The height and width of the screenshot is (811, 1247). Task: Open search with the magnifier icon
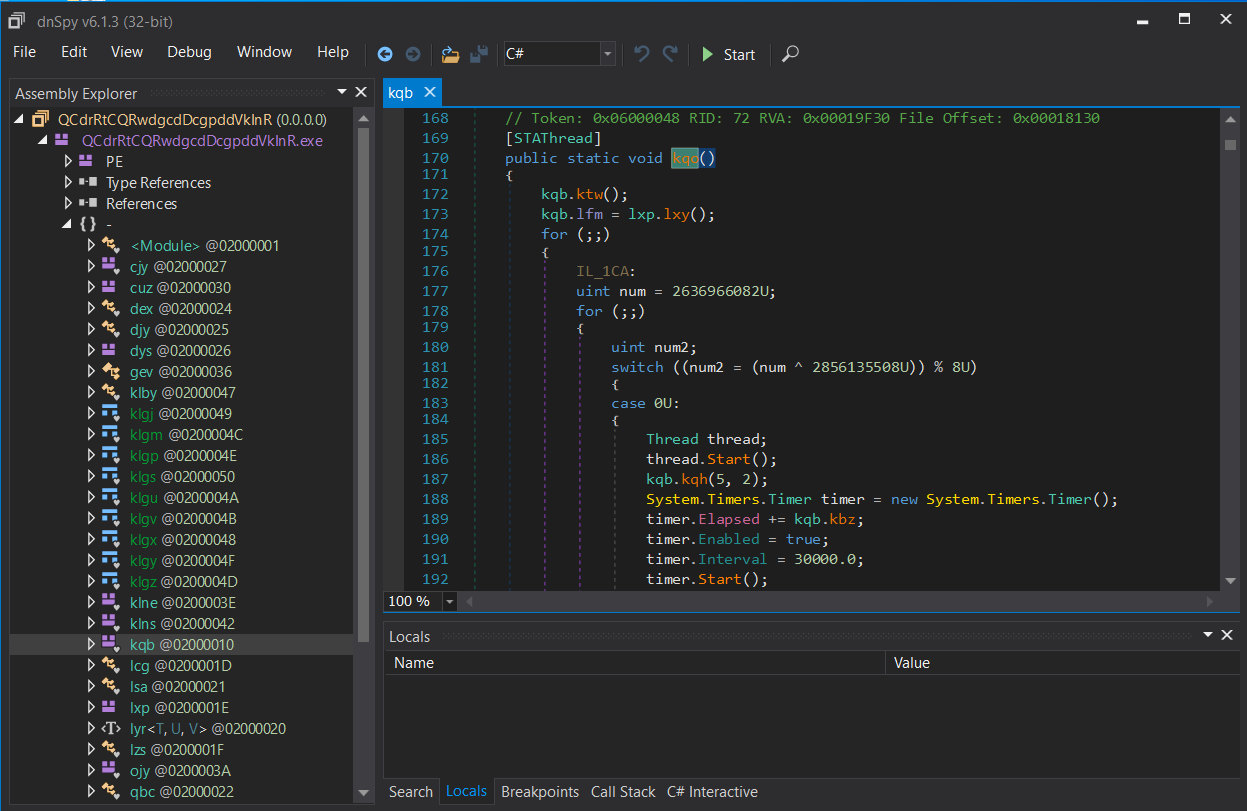[790, 54]
